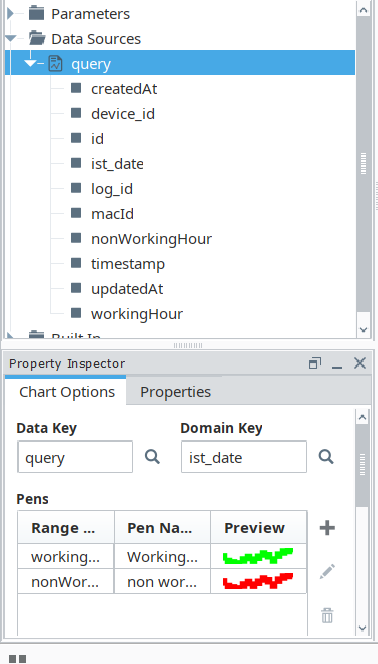This screenshot has height=664, width=378.
Task: Click the Data Sources folder icon
Action: pos(37,39)
